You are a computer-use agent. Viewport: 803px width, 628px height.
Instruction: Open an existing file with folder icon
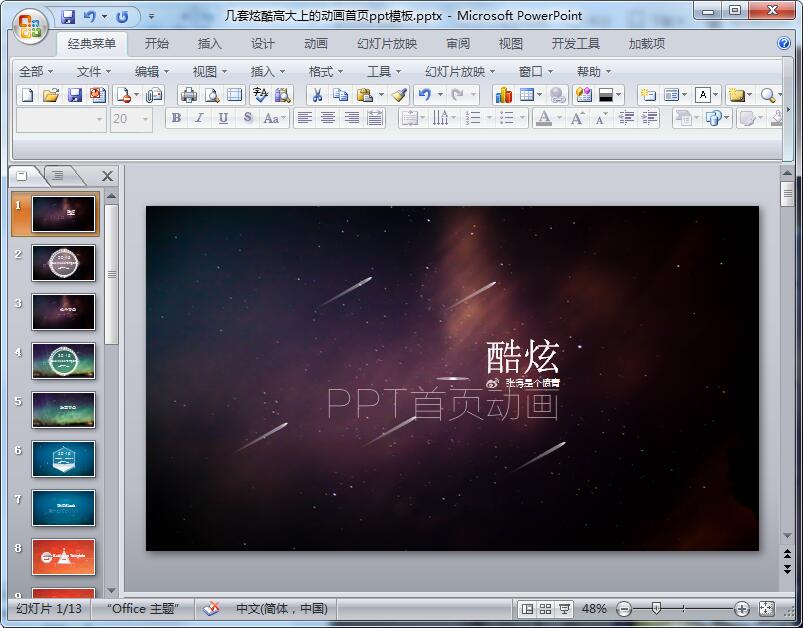coord(51,95)
